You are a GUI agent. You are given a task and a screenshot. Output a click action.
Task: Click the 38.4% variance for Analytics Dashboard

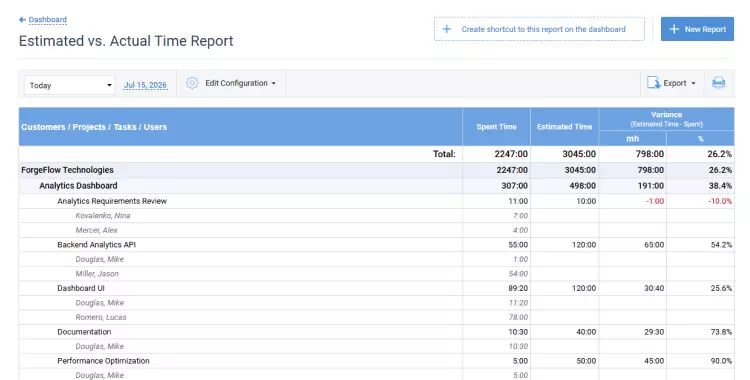click(720, 186)
